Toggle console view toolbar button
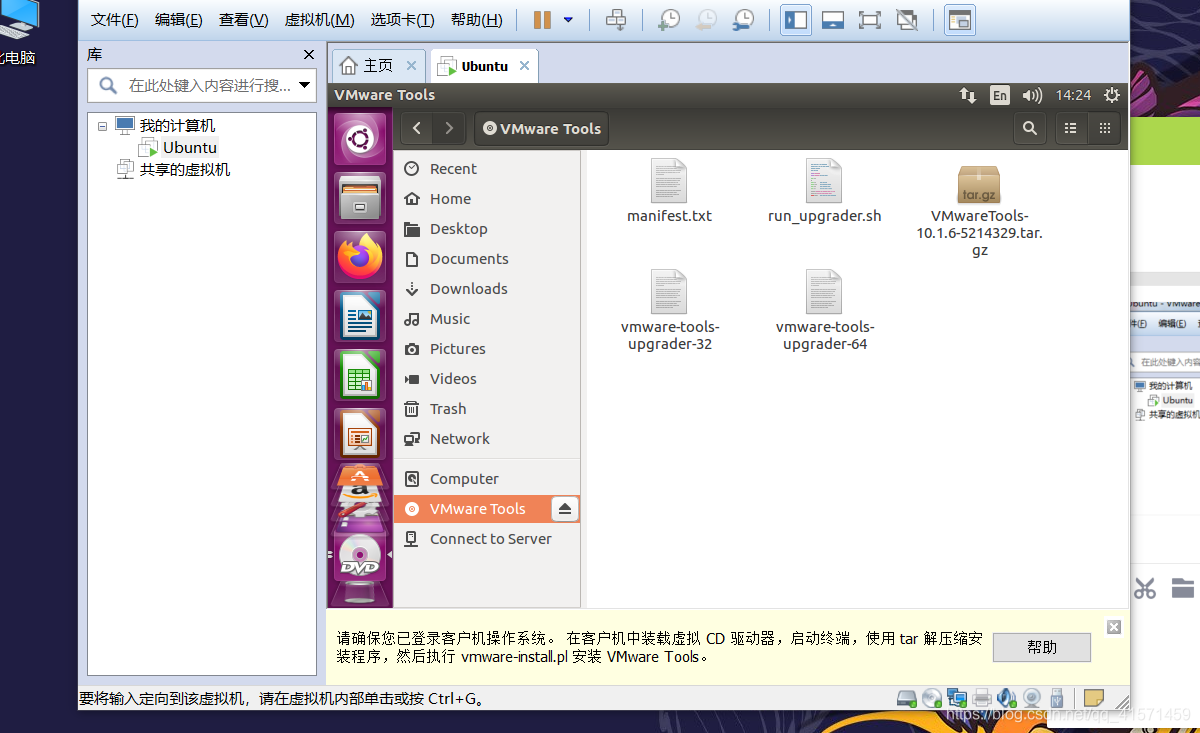Screen dimensions: 1200x733 [x=960, y=20]
